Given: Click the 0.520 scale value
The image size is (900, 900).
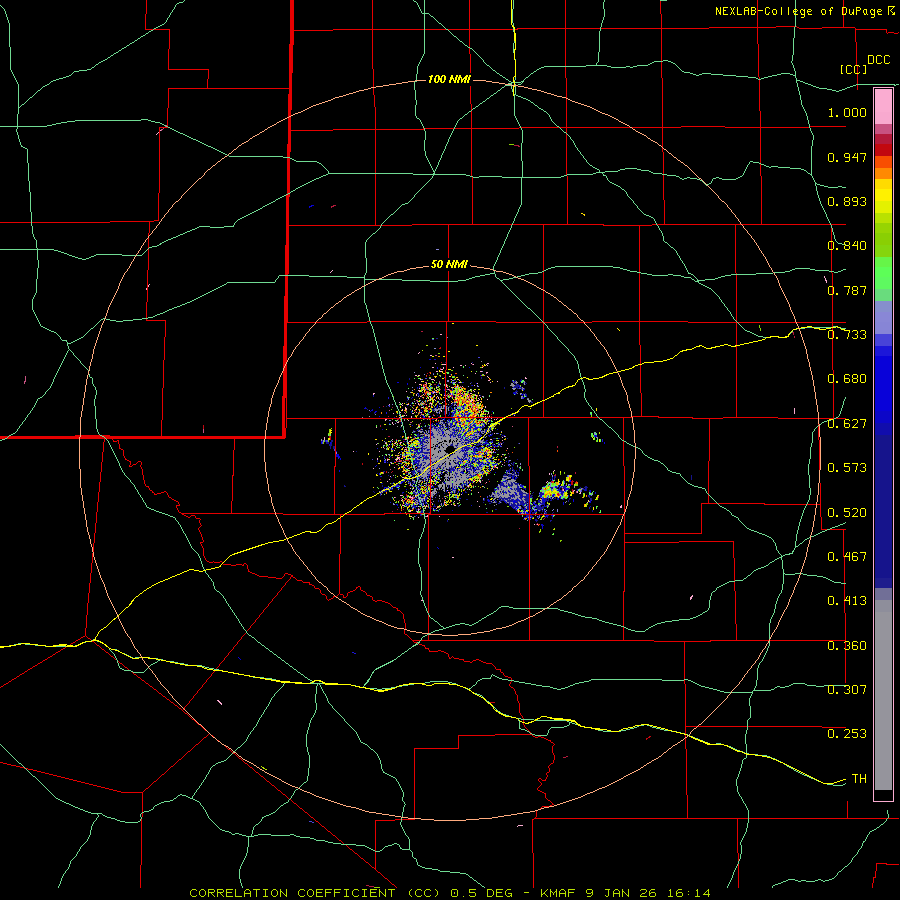Looking at the screenshot, I should pyautogui.click(x=847, y=513).
